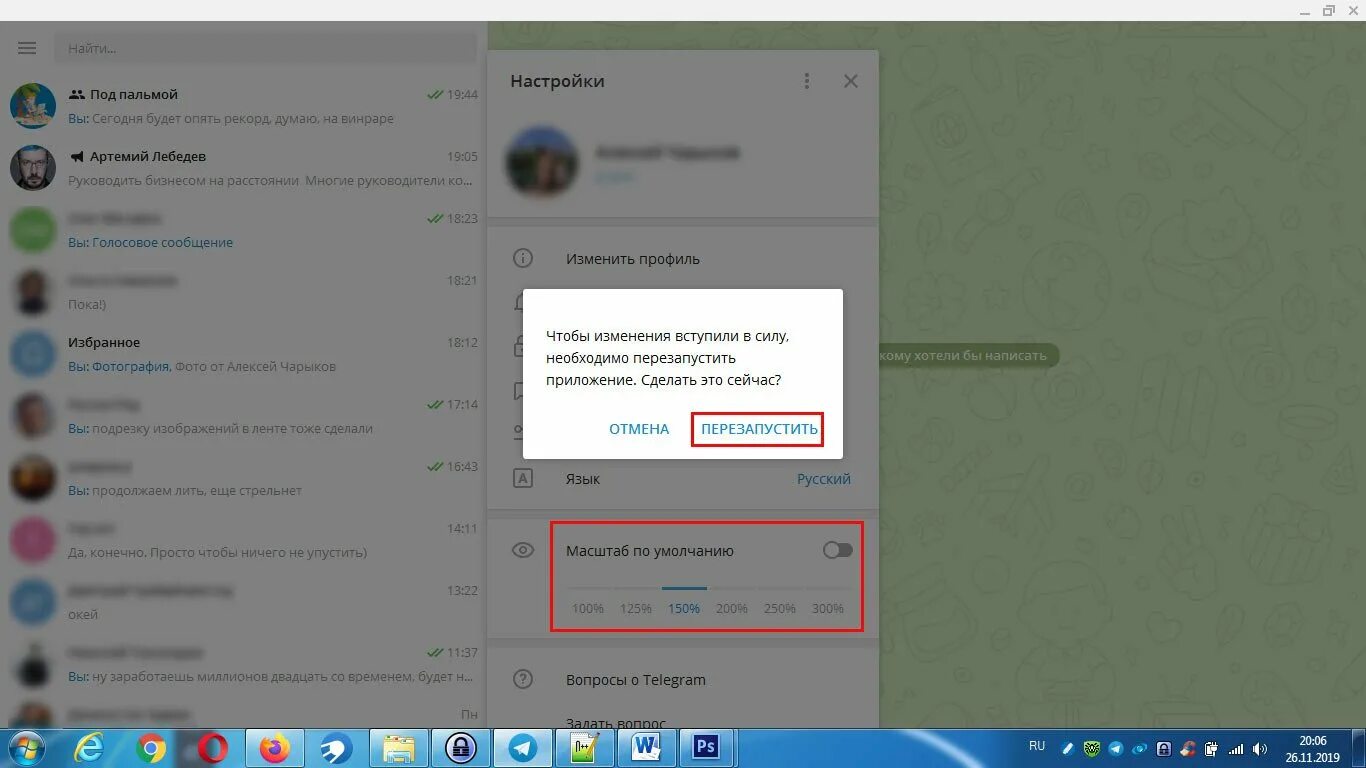The width and height of the screenshot is (1366, 768).
Task: Open the chat with Голосовое сообщение preview
Action: (244, 230)
